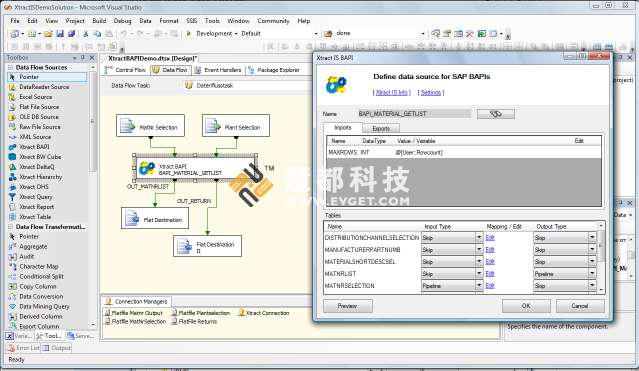Click the Preview button

point(348,306)
